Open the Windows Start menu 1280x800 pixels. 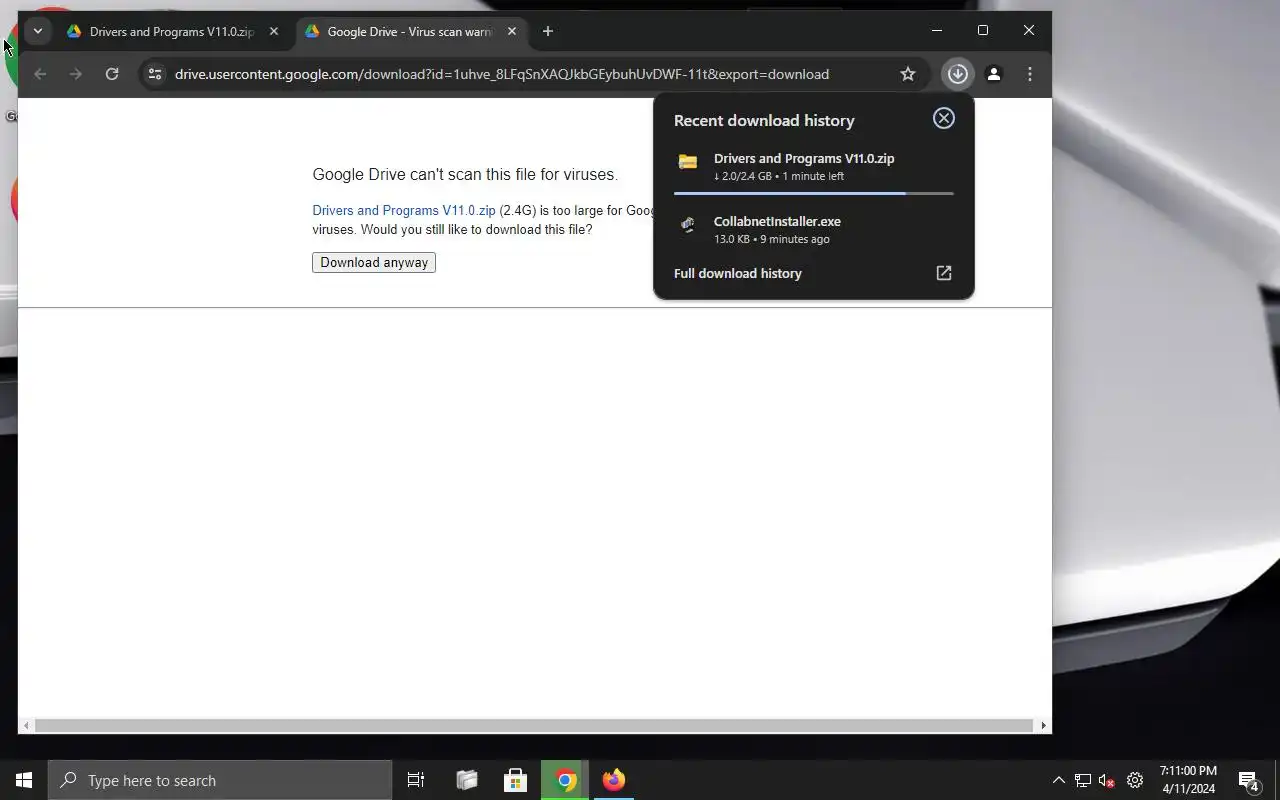tap(24, 780)
